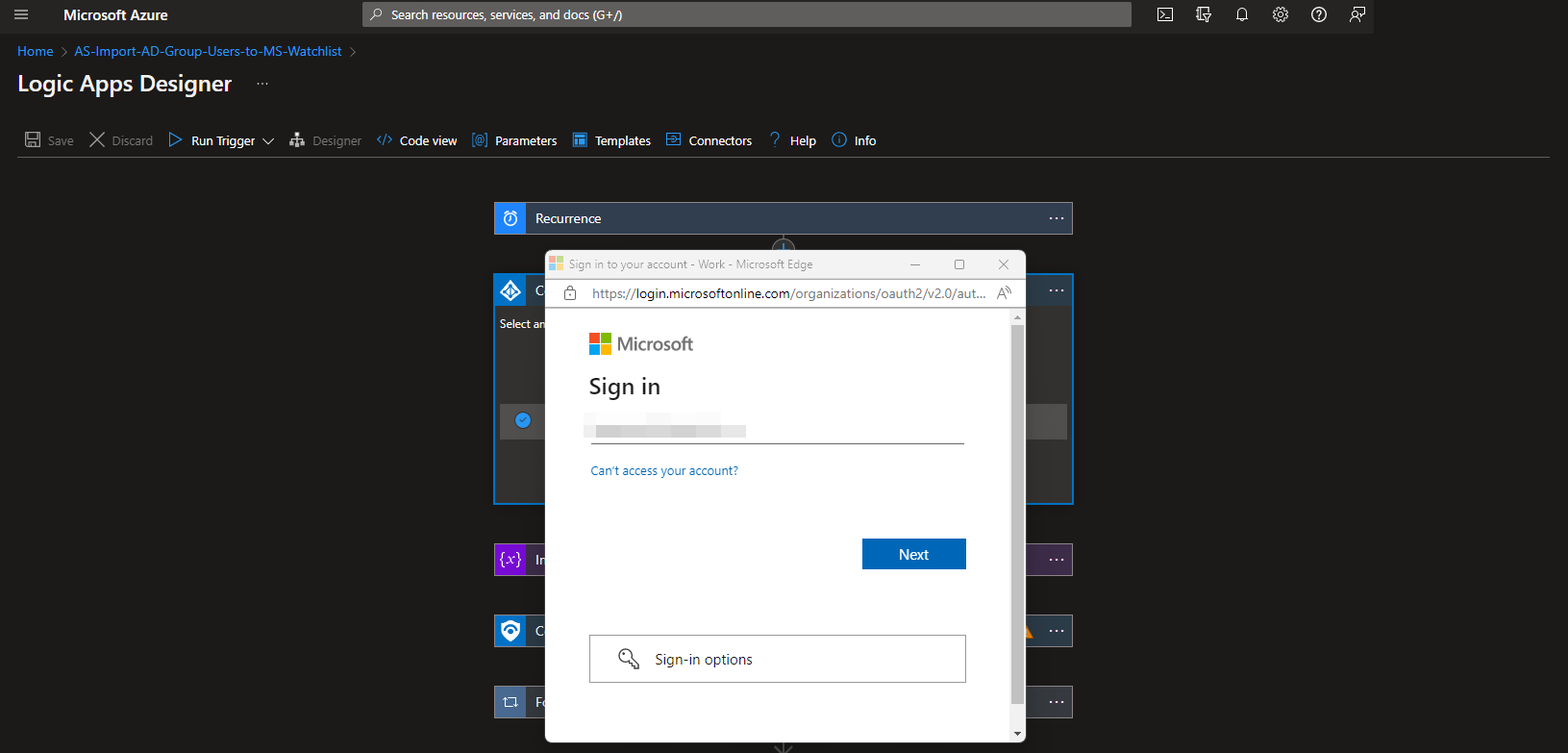Open Parameters panel
1568x753 pixels.
click(514, 140)
